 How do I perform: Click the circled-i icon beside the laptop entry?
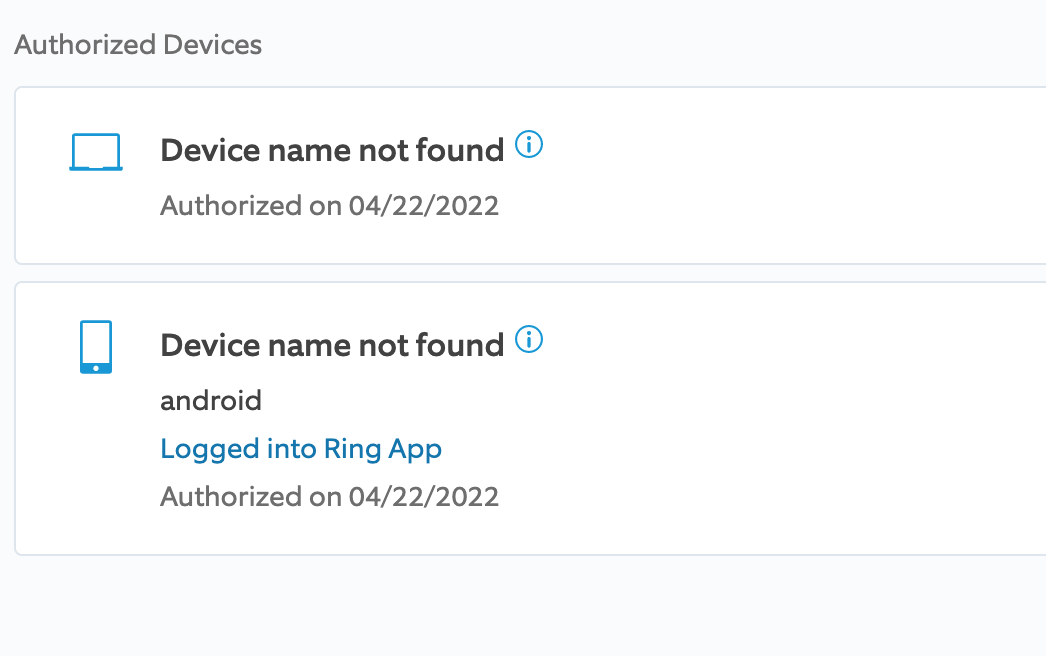pyautogui.click(x=530, y=145)
